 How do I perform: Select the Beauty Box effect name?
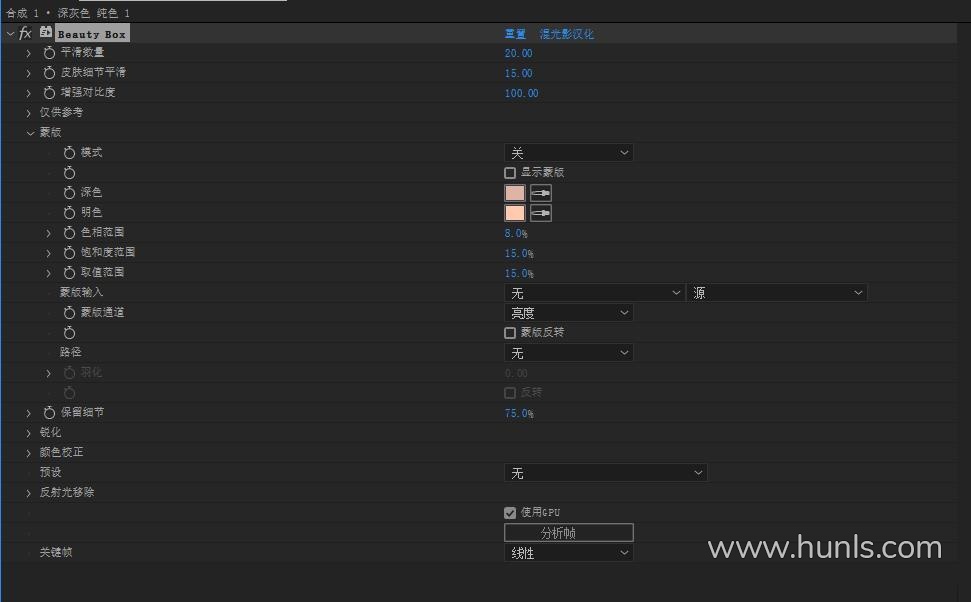(x=92, y=34)
